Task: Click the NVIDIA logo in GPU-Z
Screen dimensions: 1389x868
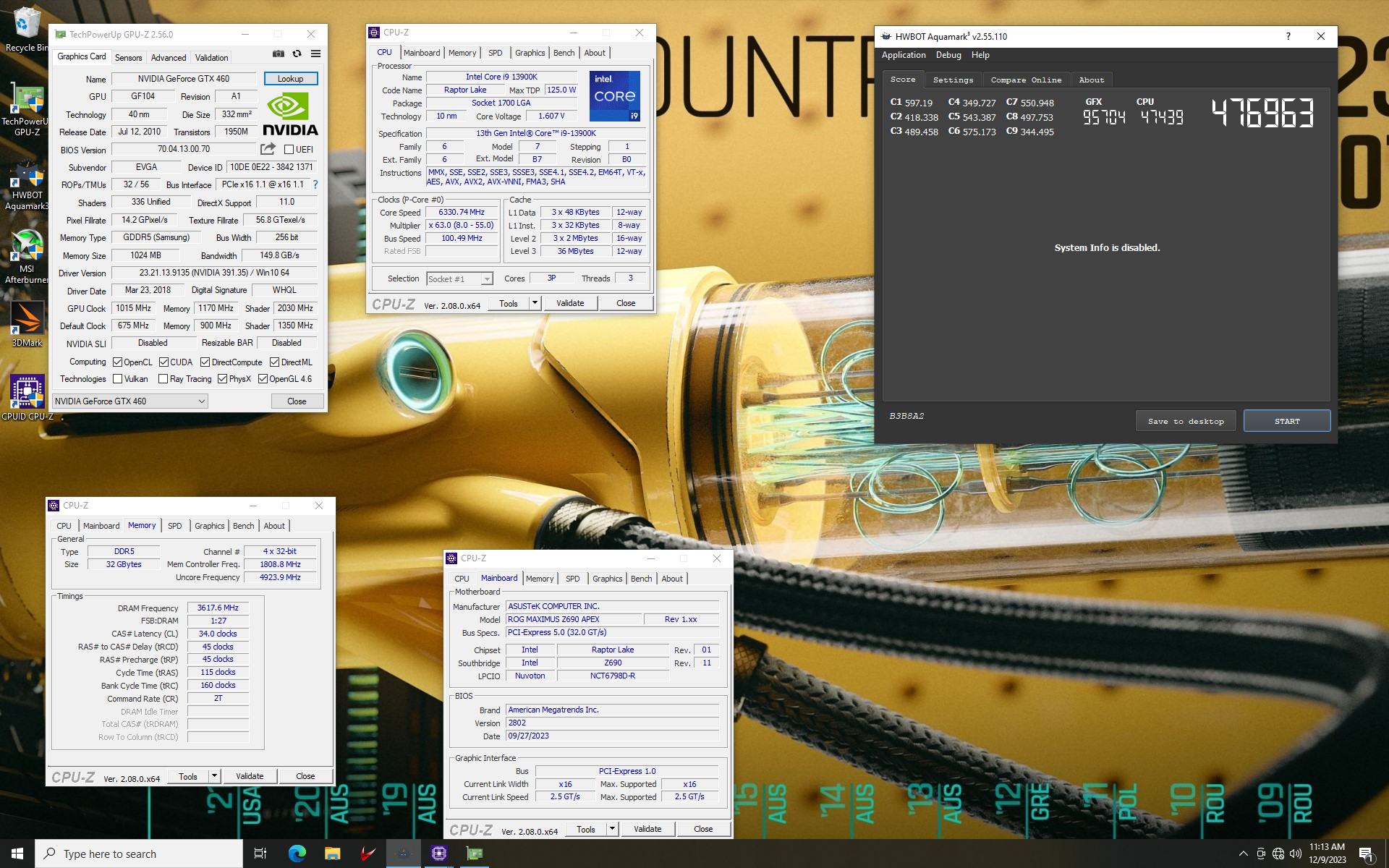Action: [x=290, y=114]
